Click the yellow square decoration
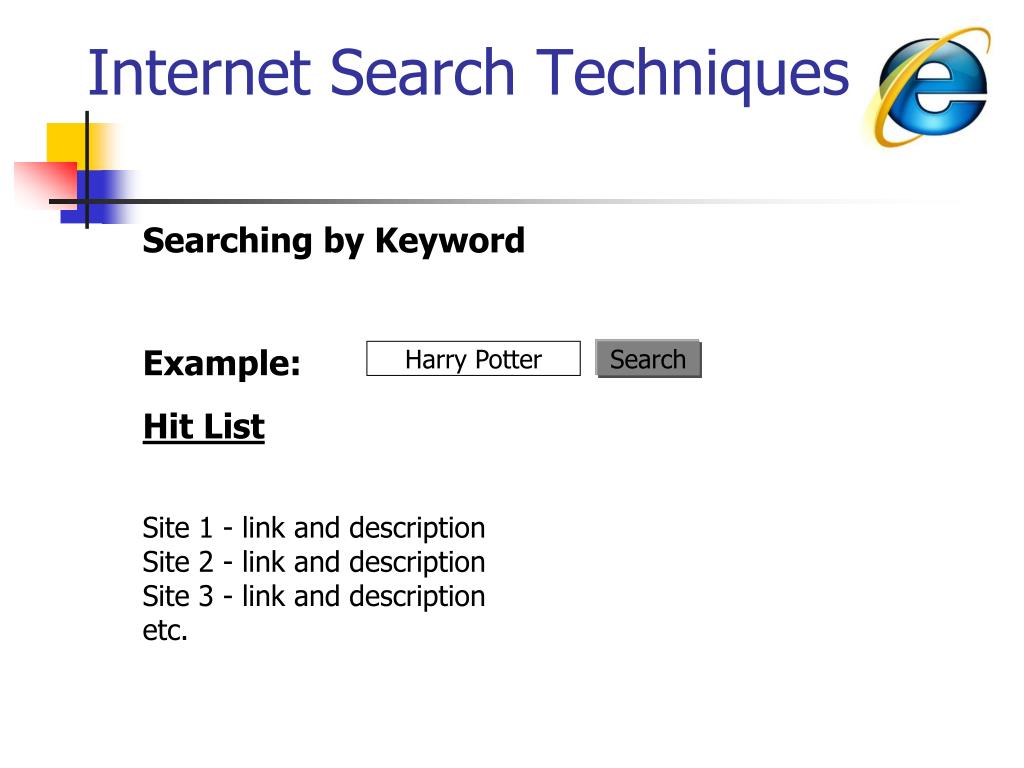The width and height of the screenshot is (1024, 768). (73, 146)
